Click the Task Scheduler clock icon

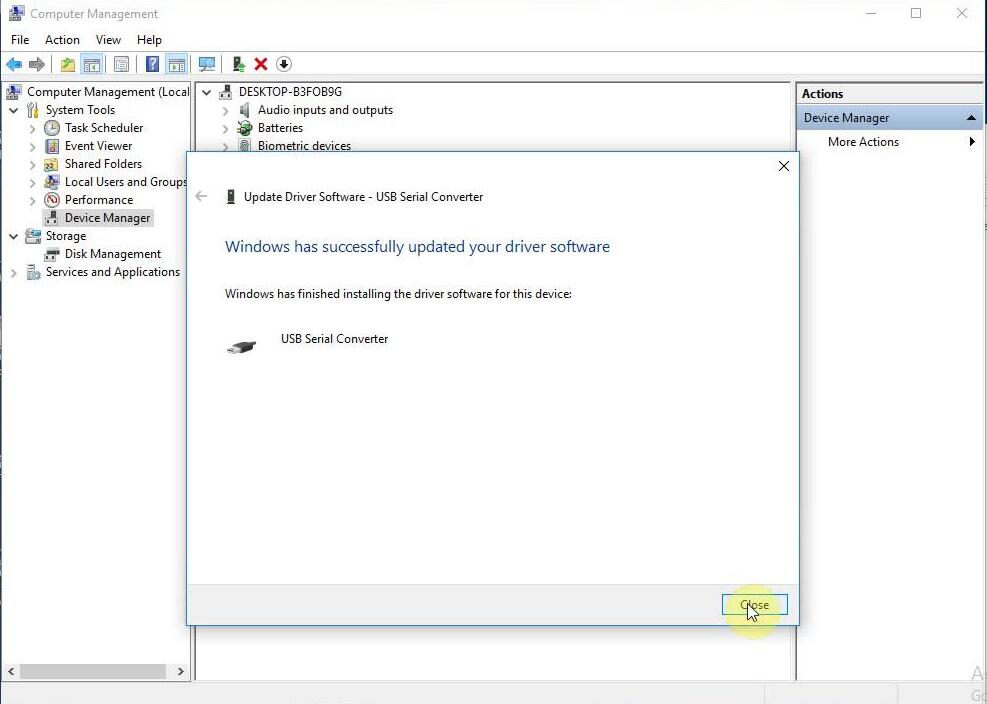(x=52, y=128)
